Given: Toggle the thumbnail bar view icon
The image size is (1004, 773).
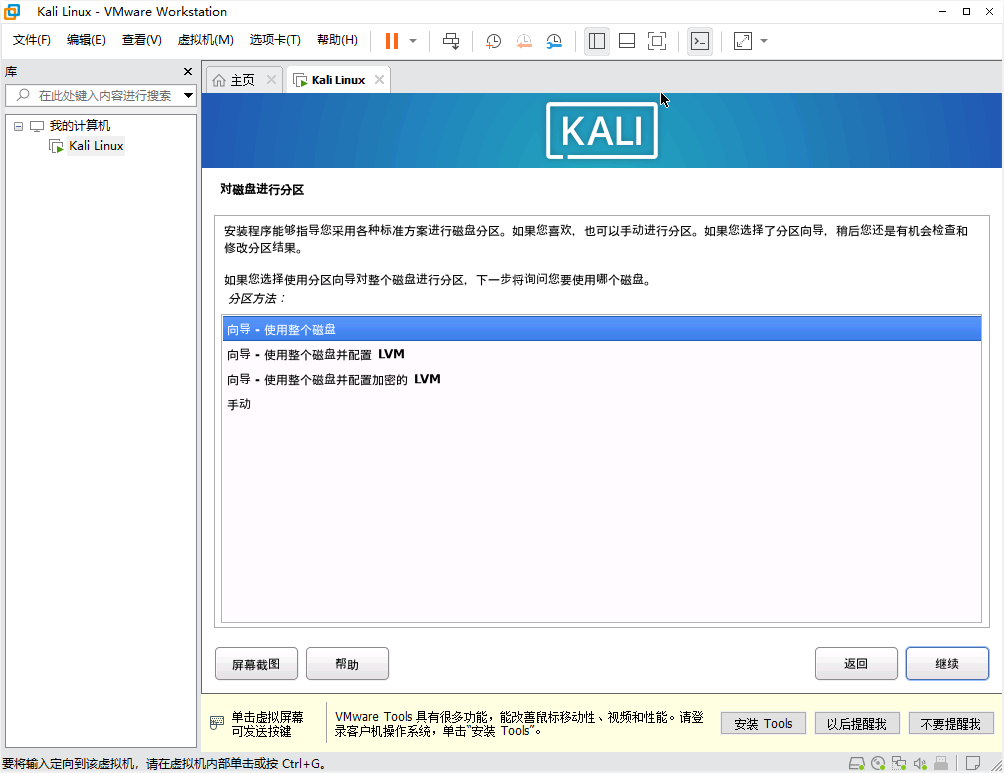Looking at the screenshot, I should (x=627, y=41).
